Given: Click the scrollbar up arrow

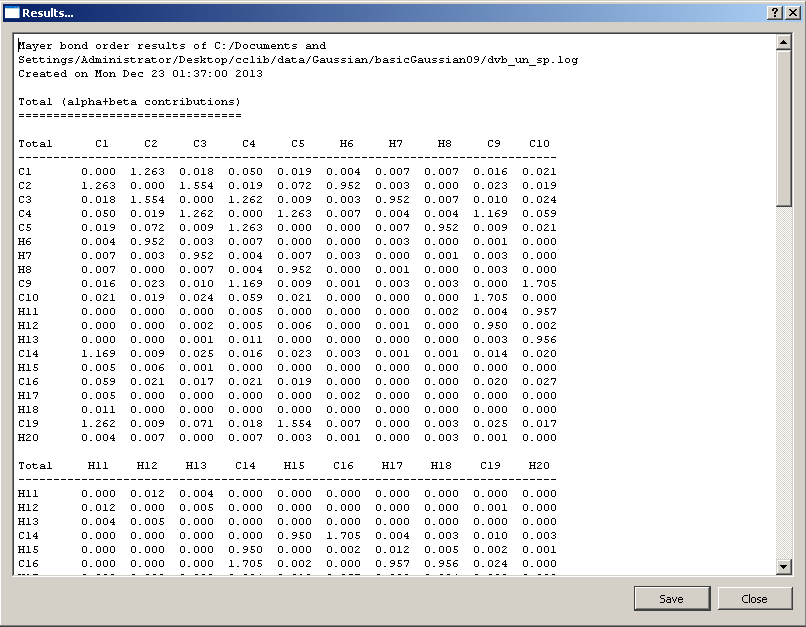Looking at the screenshot, I should click(784, 44).
